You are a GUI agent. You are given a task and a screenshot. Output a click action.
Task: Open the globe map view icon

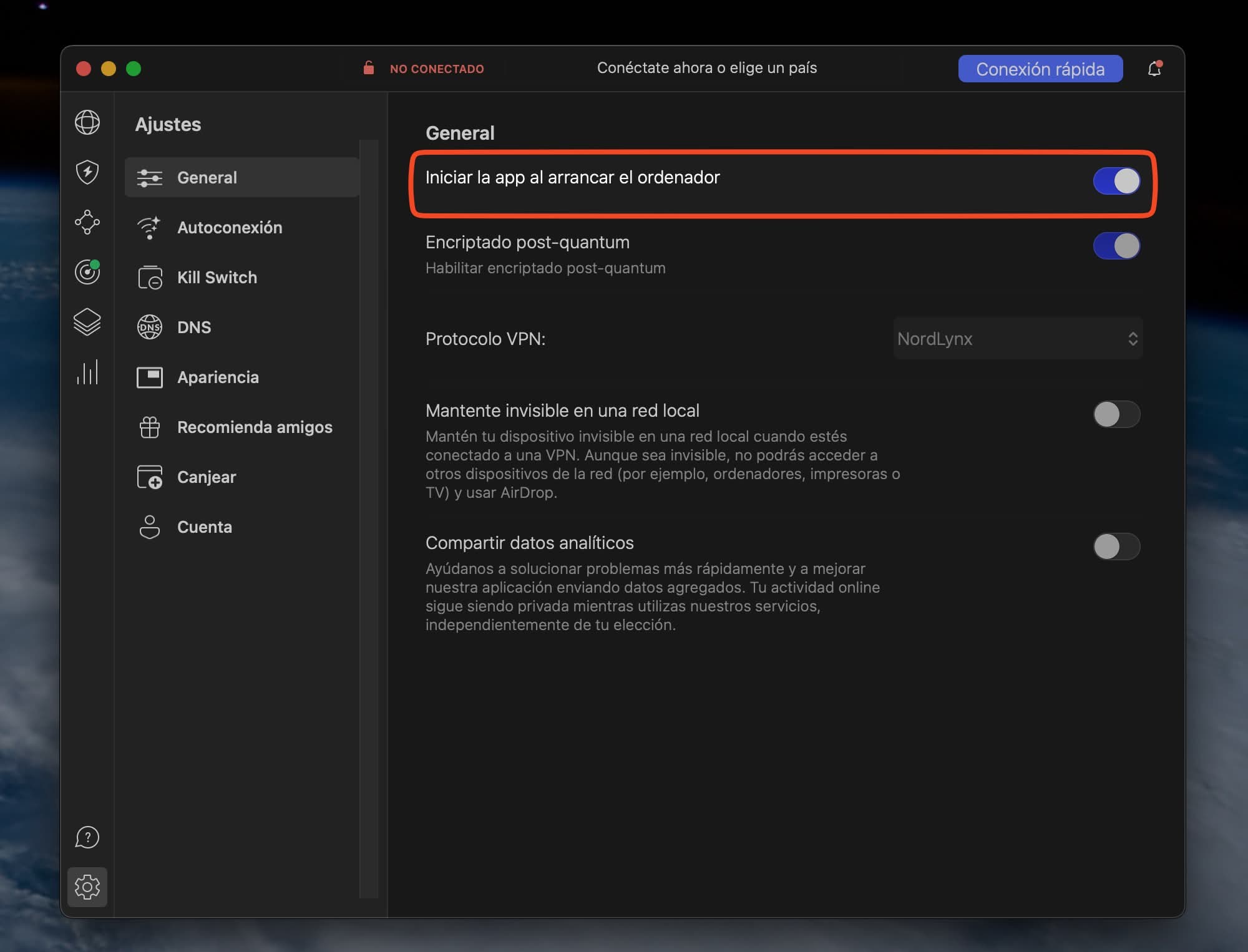[87, 122]
